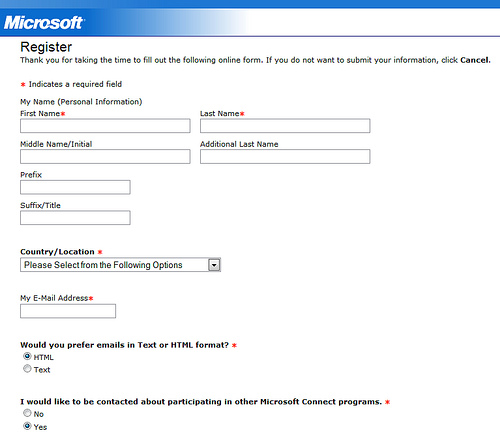Click the 'Prefix' label text
The height and width of the screenshot is (433, 500).
click(x=31, y=175)
